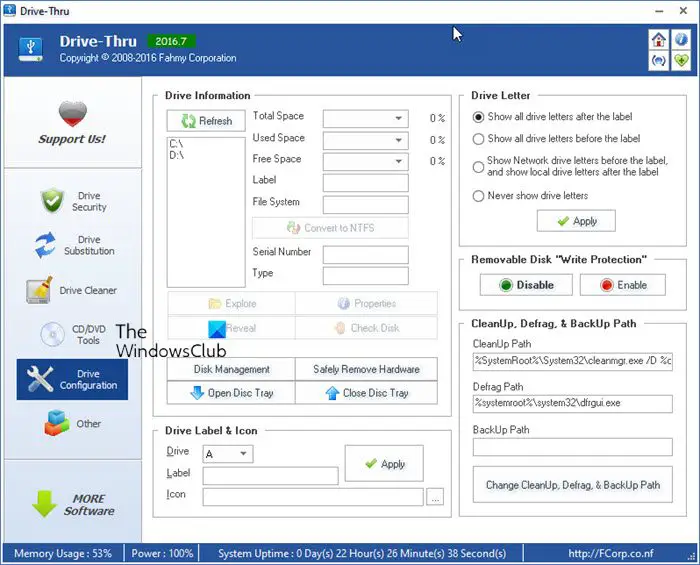Click Power: 100% status entry
Image resolution: width=700 pixels, height=565 pixels.
pyautogui.click(x=162, y=554)
